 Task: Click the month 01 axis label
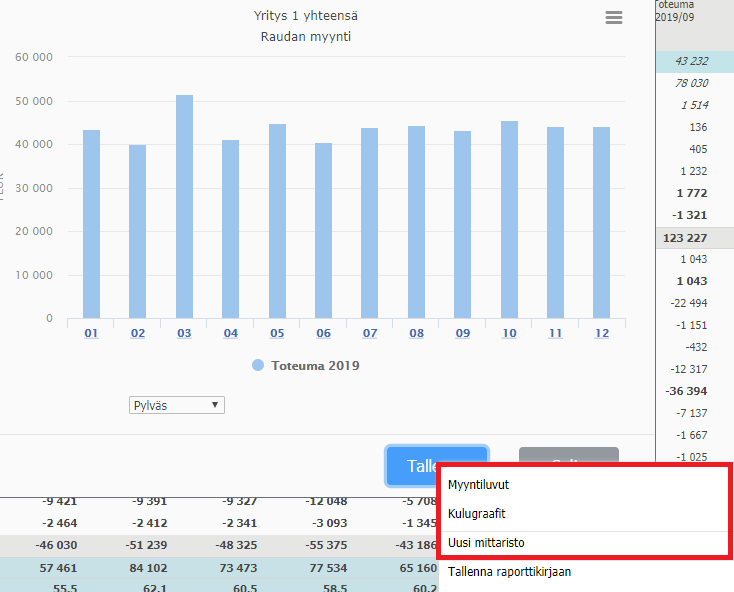coord(91,333)
